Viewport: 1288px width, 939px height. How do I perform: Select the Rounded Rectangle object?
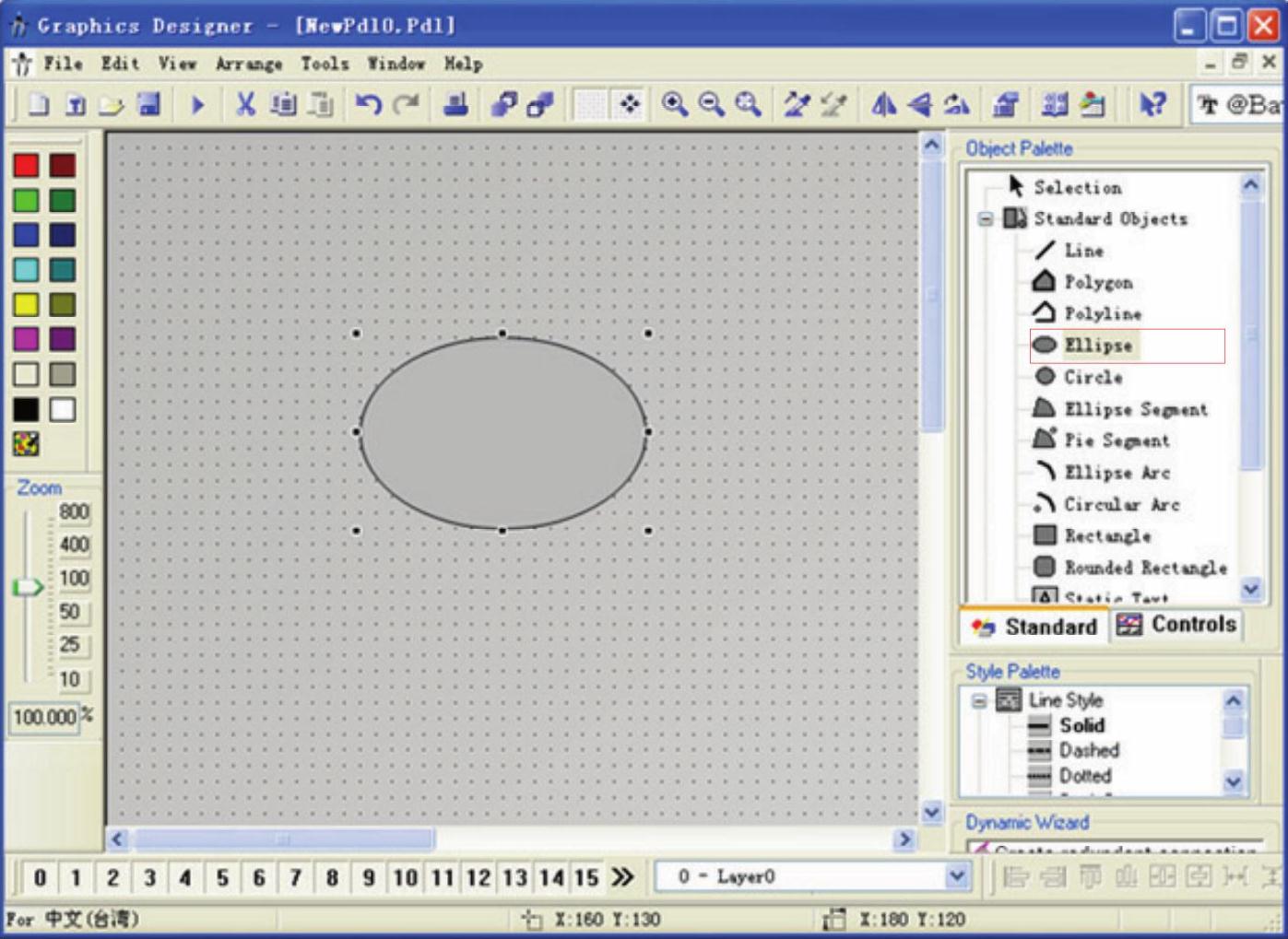(x=1144, y=568)
